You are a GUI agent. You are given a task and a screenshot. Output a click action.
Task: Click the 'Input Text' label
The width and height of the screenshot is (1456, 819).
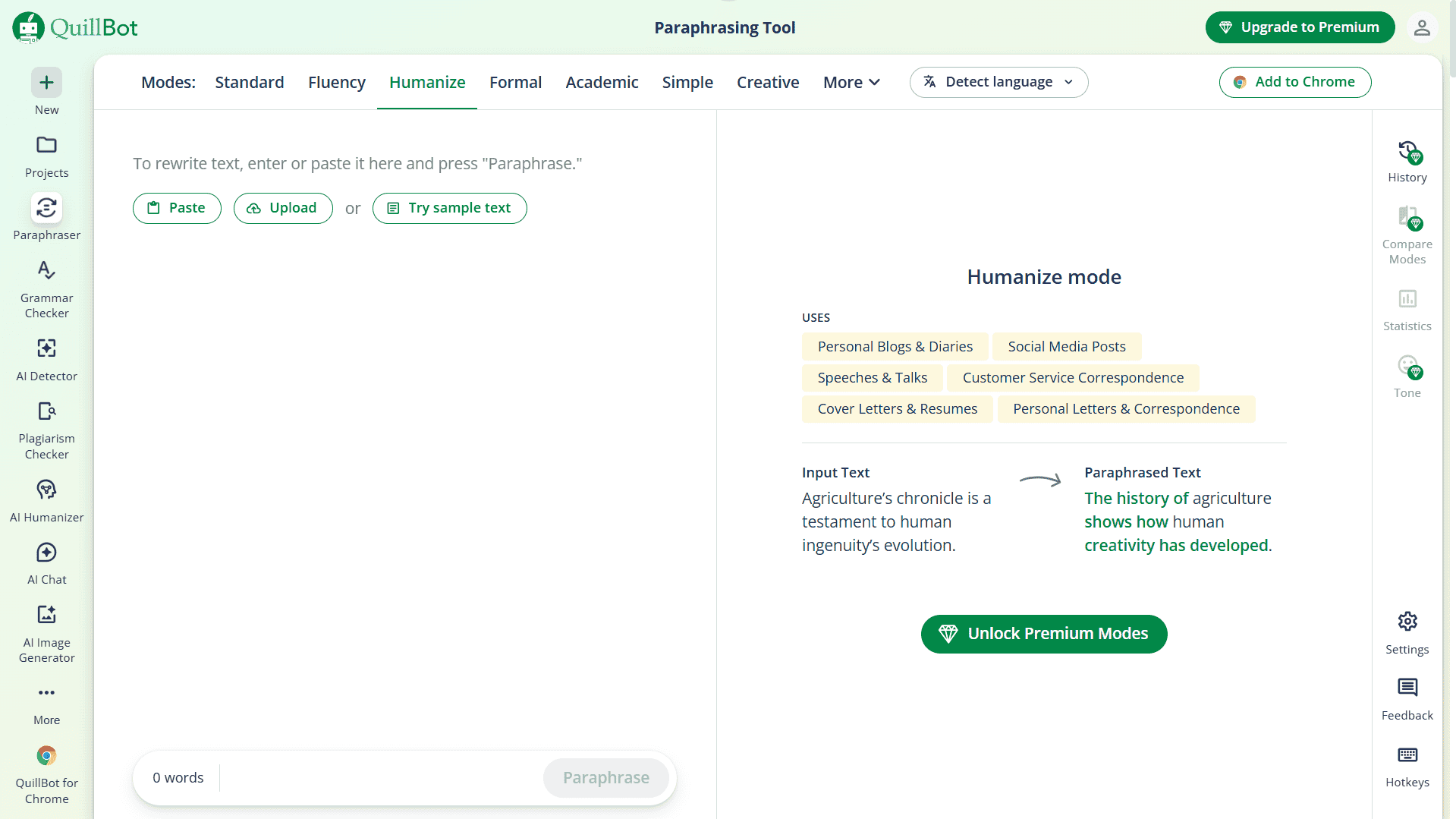(835, 473)
